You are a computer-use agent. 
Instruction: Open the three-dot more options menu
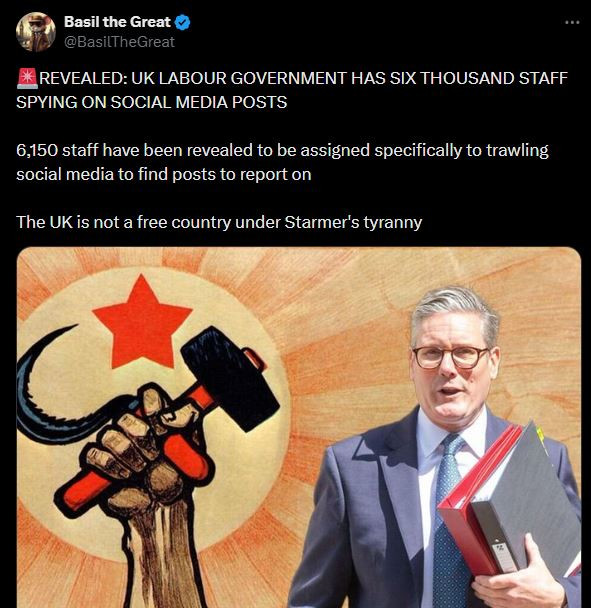tap(572, 22)
